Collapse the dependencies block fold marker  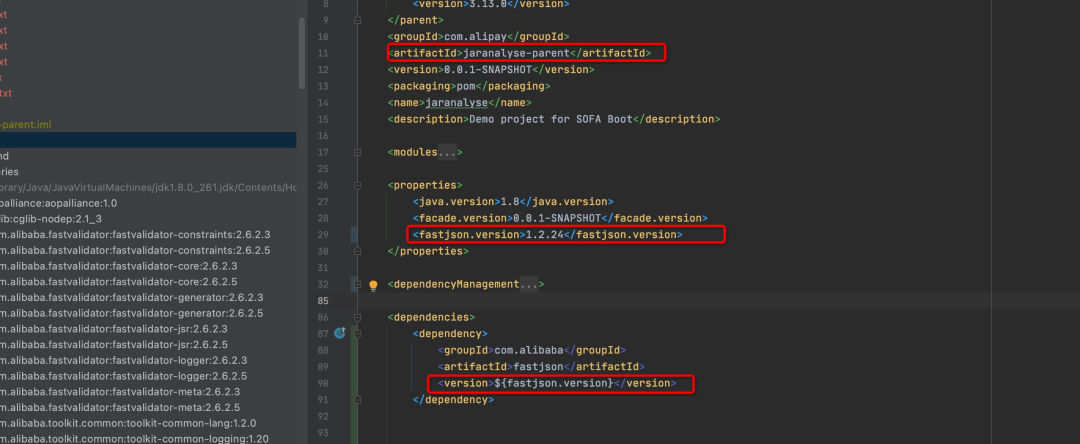click(357, 317)
